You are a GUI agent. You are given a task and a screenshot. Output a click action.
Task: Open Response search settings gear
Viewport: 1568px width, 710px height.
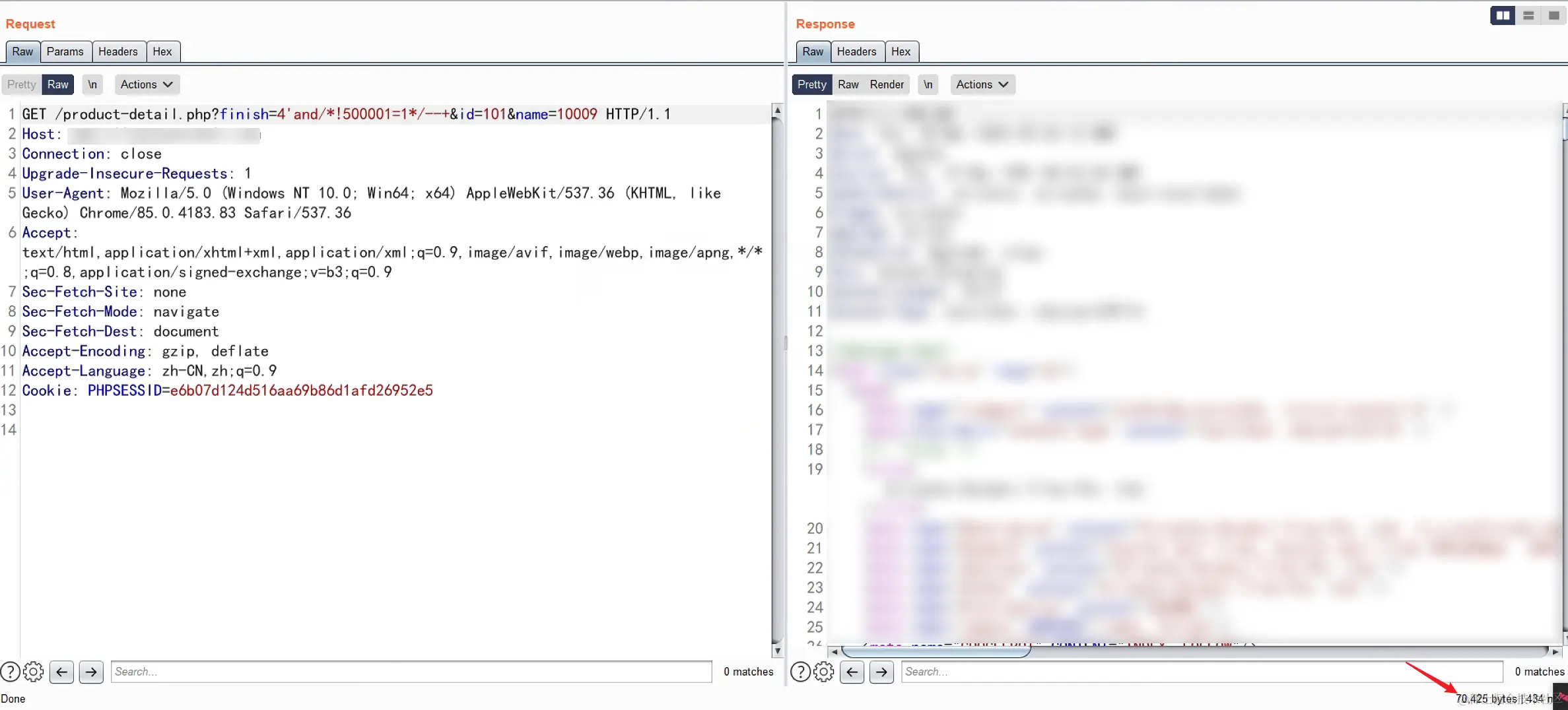824,672
